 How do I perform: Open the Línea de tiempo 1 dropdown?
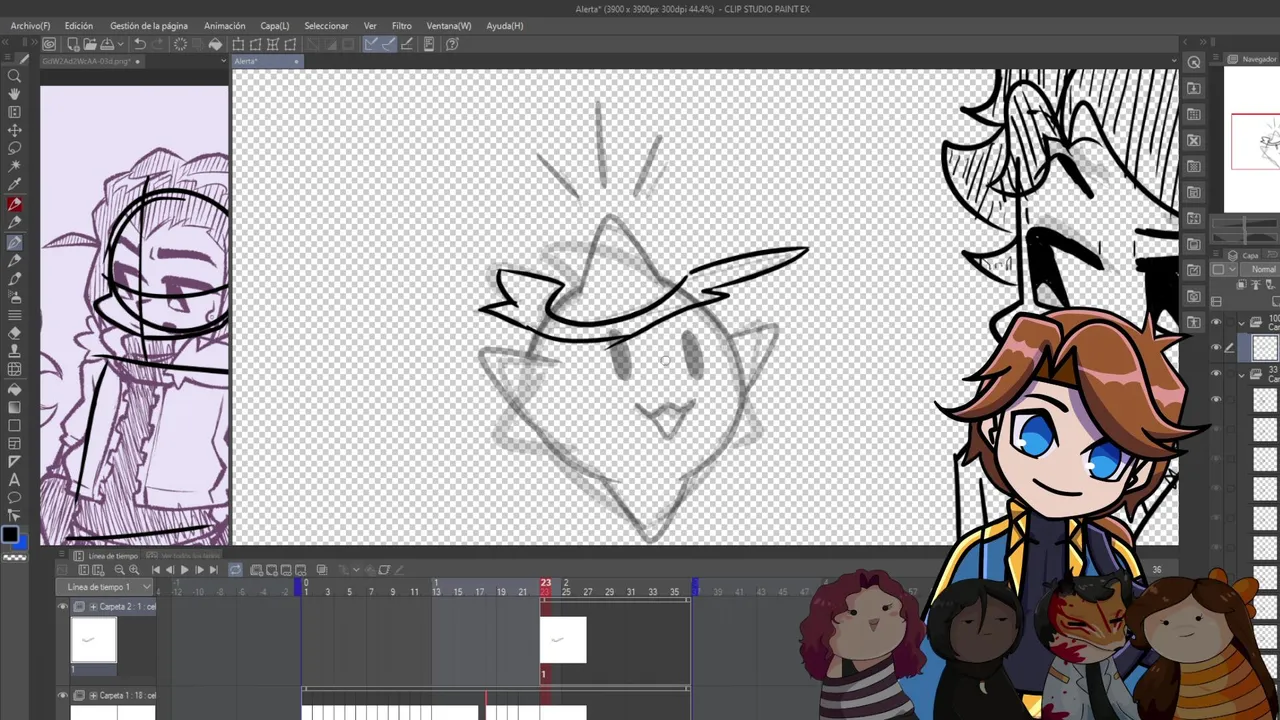pos(105,587)
